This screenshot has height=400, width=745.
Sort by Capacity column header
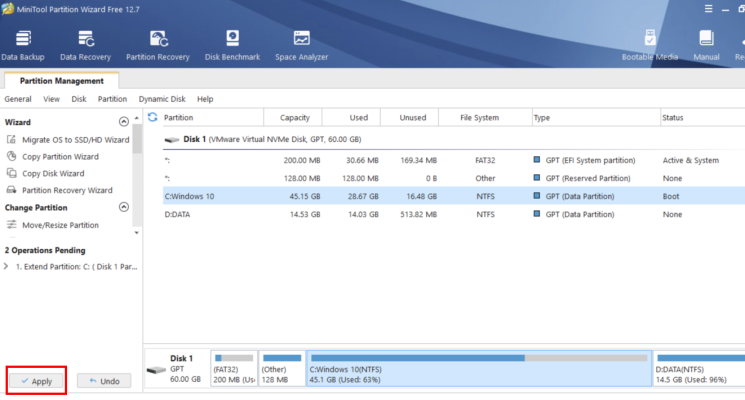pyautogui.click(x=295, y=117)
